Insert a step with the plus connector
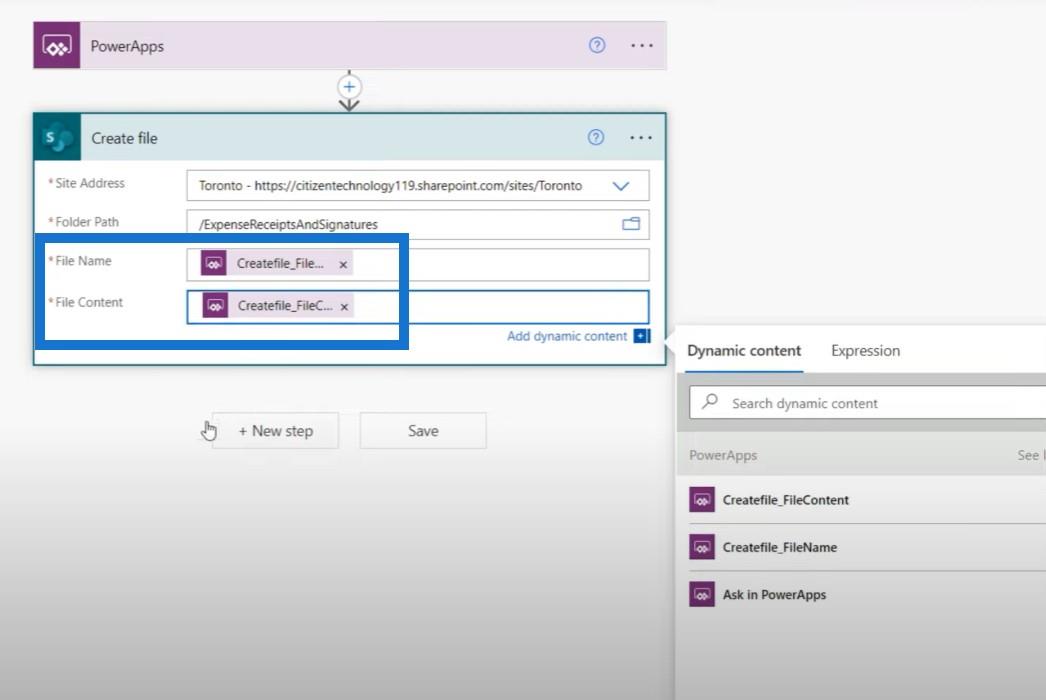Image resolution: width=1046 pixels, height=700 pixels. point(349,87)
